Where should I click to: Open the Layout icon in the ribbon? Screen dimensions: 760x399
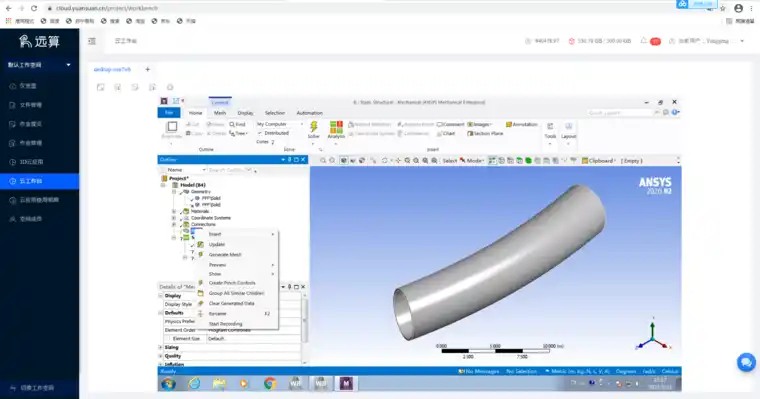(x=569, y=127)
